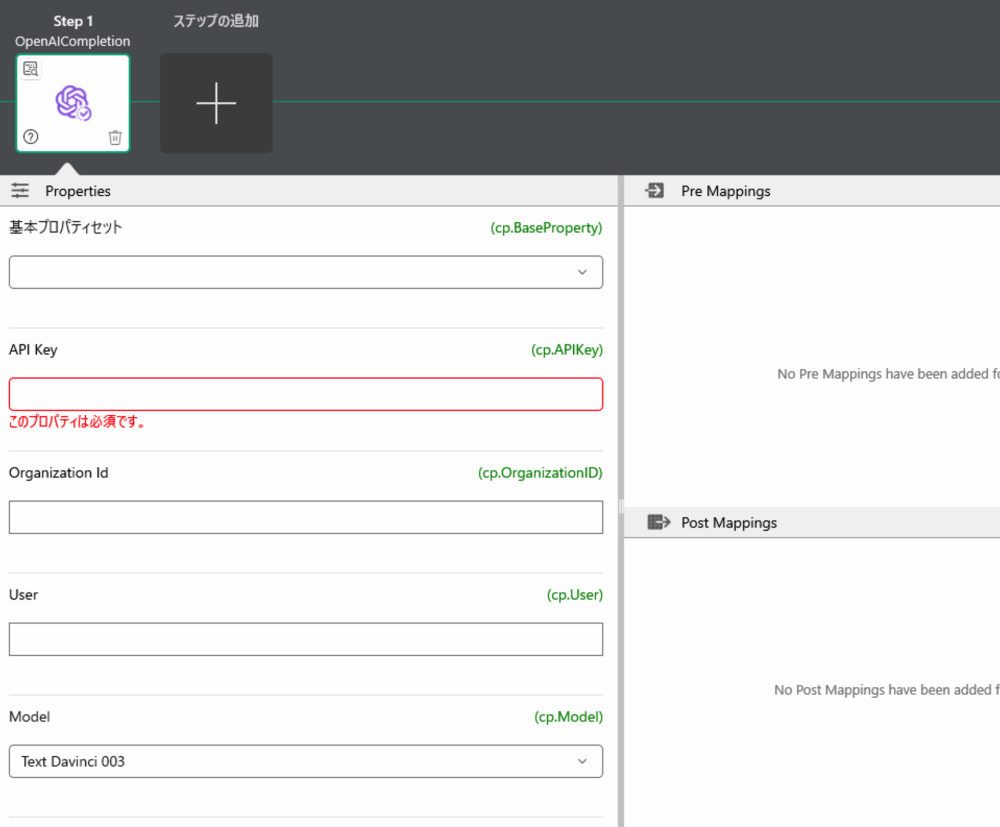Image resolution: width=1000 pixels, height=827 pixels.
Task: Click the API Key input field
Action: pos(305,394)
